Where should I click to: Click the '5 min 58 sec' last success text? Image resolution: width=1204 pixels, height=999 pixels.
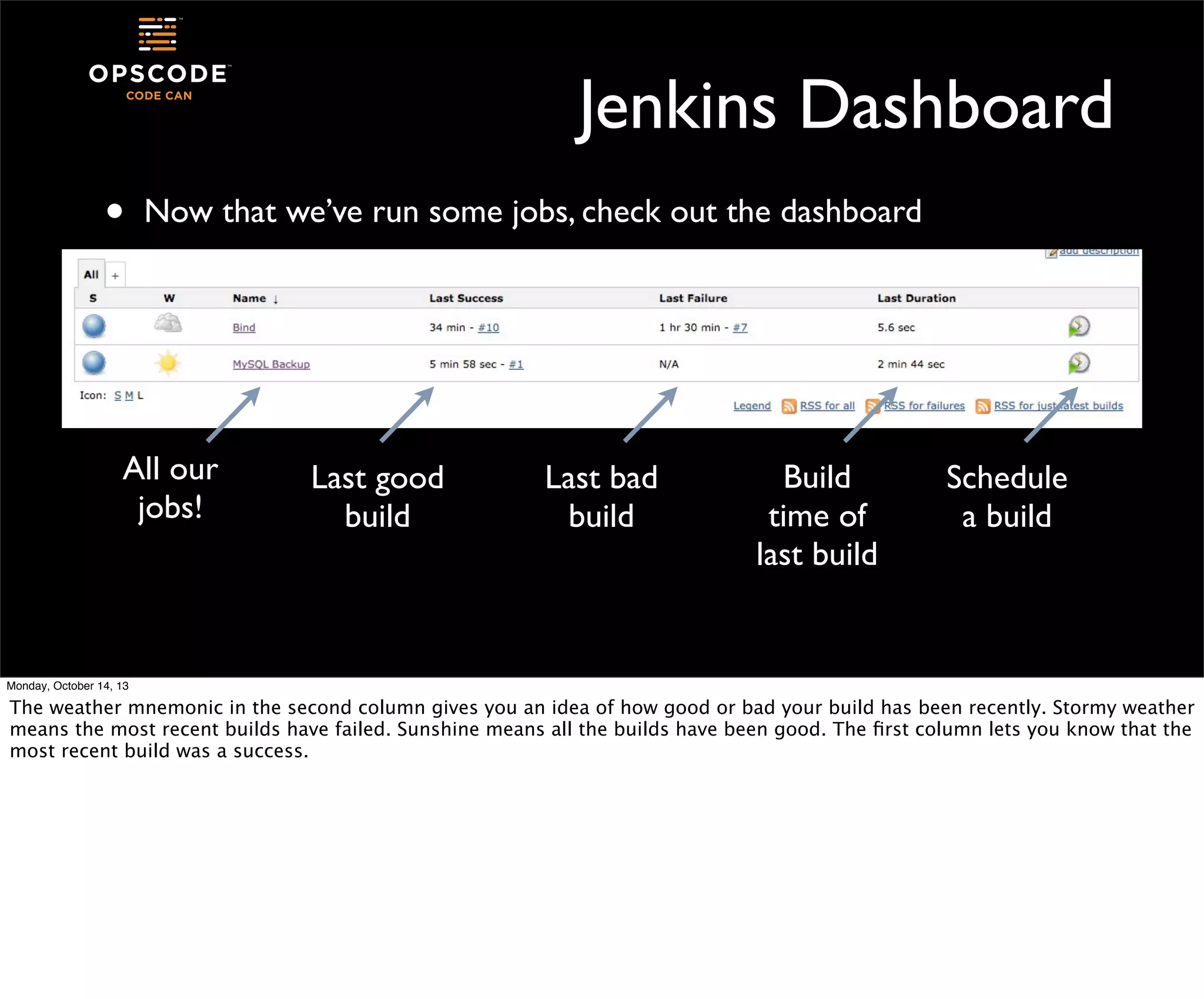click(463, 365)
